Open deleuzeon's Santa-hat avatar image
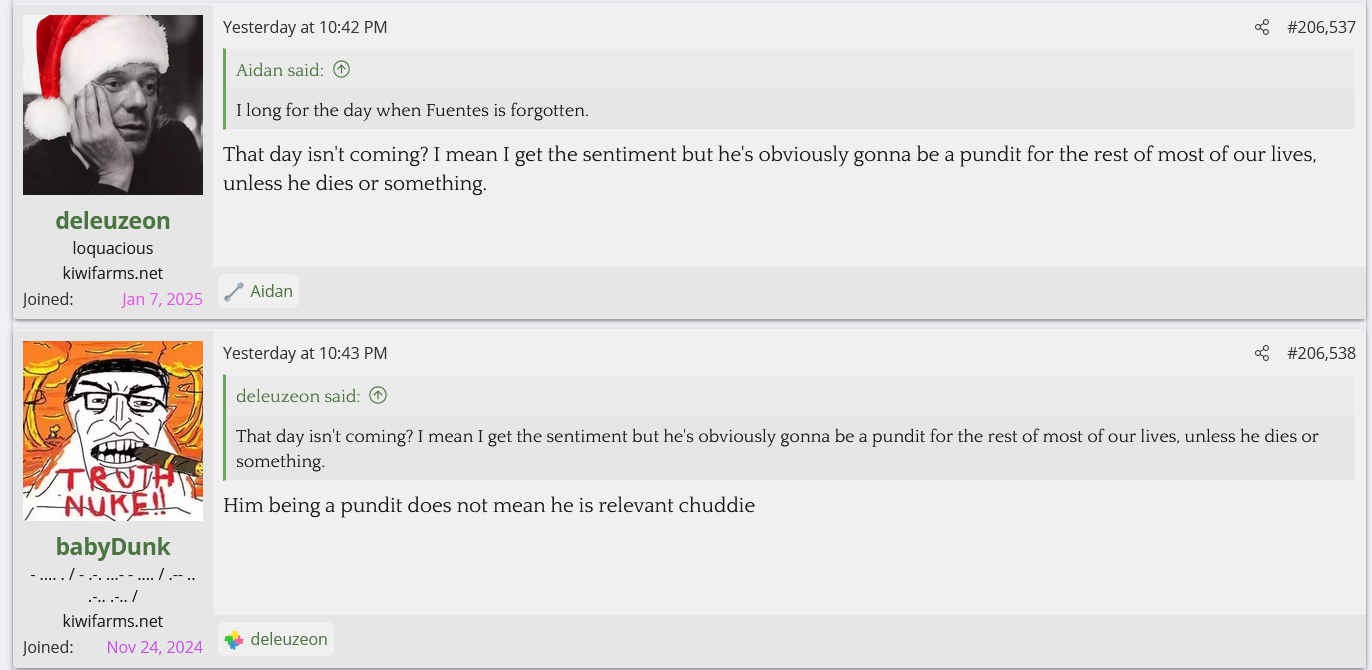The height and width of the screenshot is (670, 1372). tap(113, 105)
